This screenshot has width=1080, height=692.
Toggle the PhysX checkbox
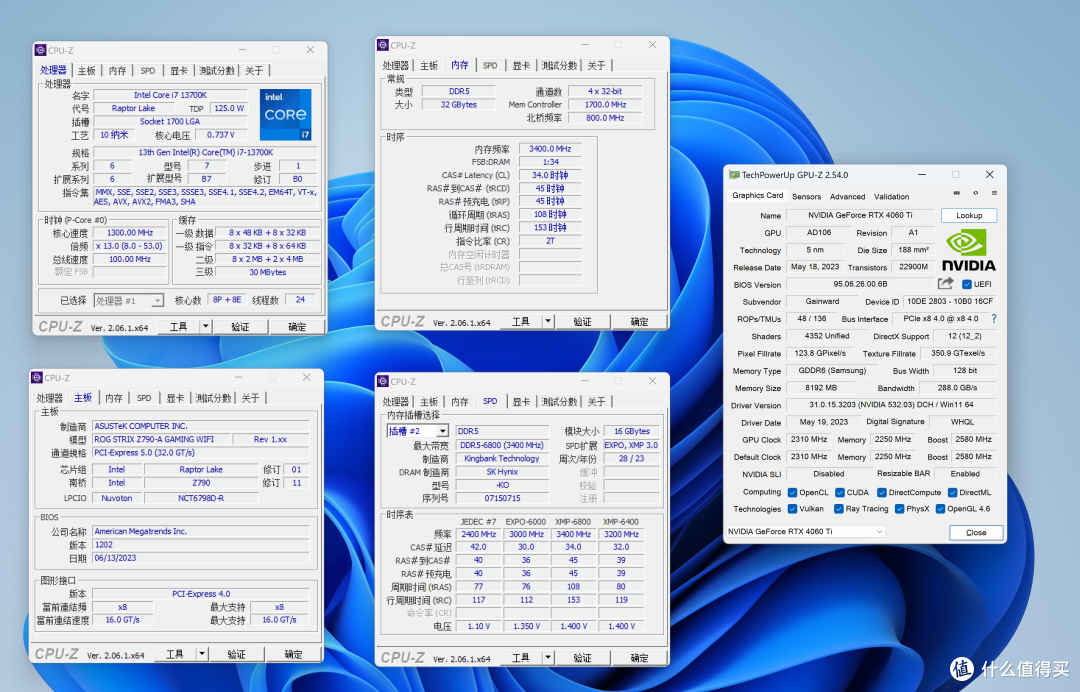coord(900,509)
